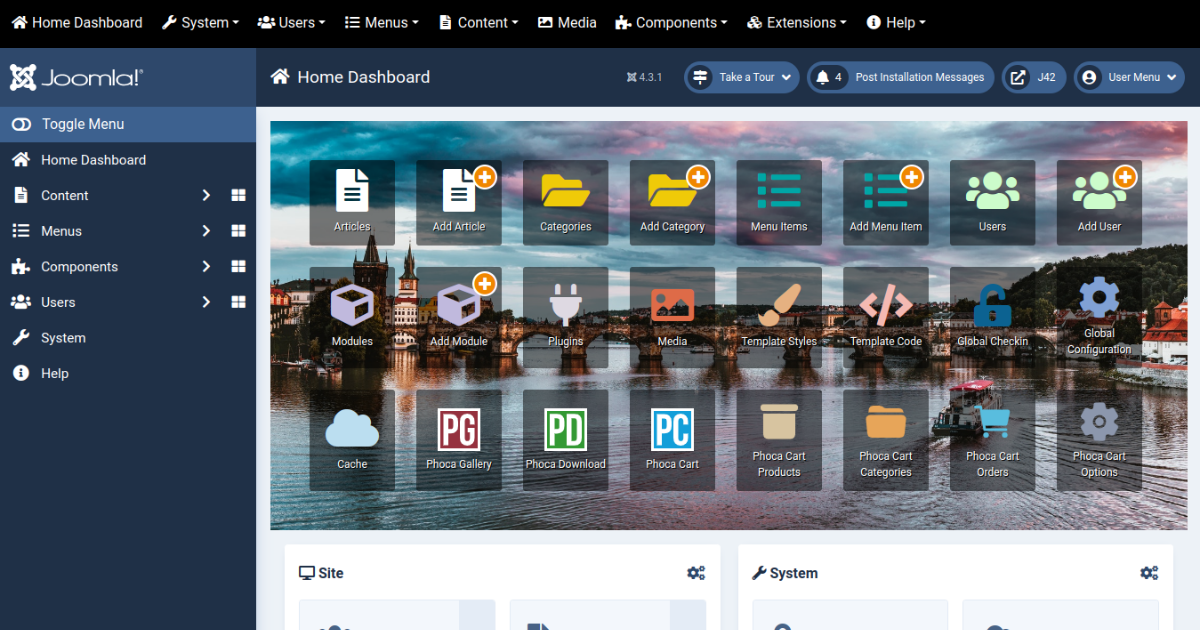Open Phoca Cart Options gear icon
The height and width of the screenshot is (630, 1200).
(1099, 440)
